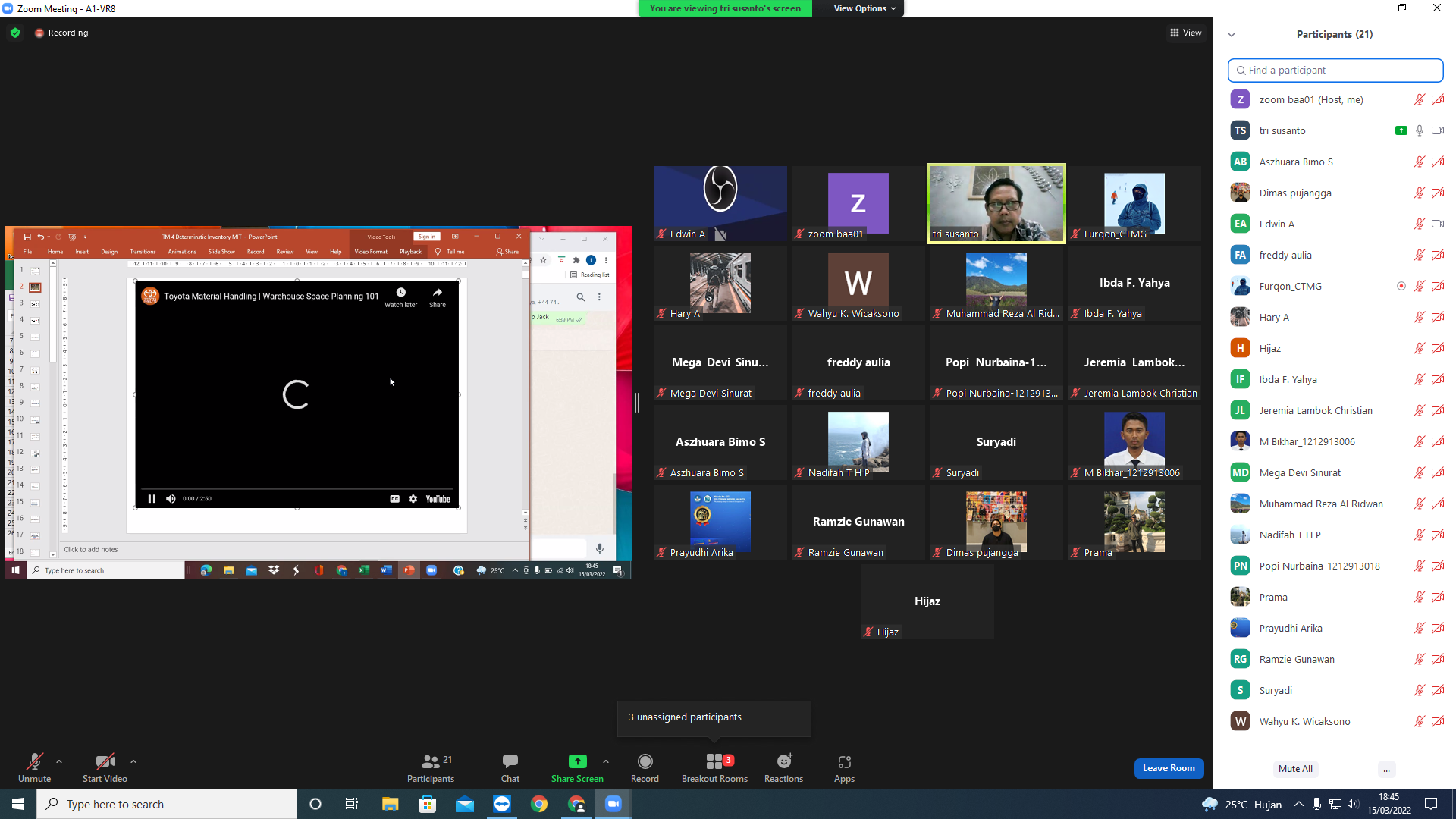Open the View layout menu

coord(1185,33)
